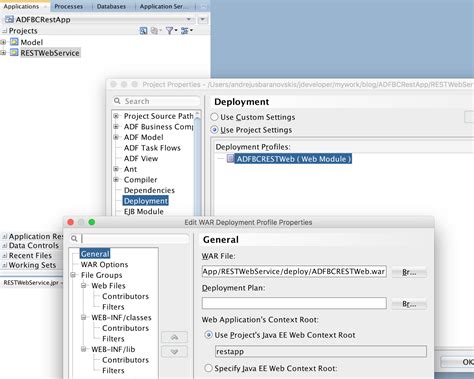Select Use Project's Java EE Web Context Root
The width and height of the screenshot is (474, 379).
click(208, 335)
